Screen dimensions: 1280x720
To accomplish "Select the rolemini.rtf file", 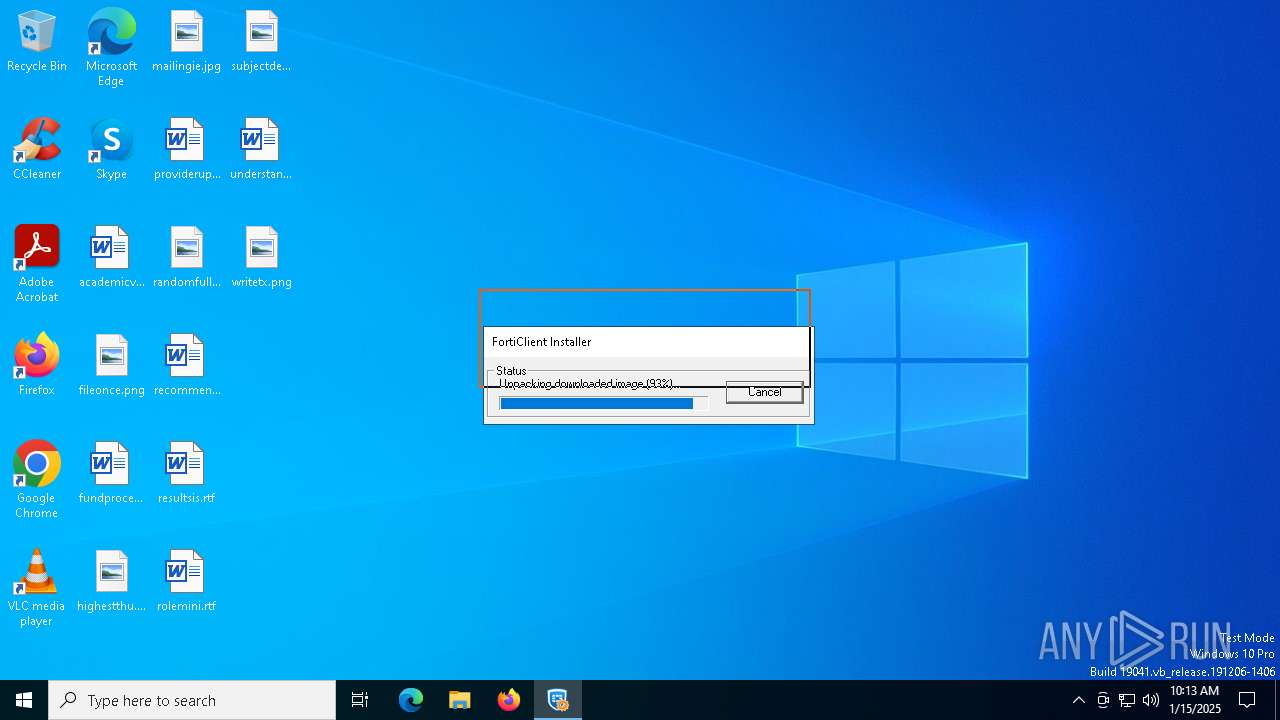I will click(x=186, y=582).
